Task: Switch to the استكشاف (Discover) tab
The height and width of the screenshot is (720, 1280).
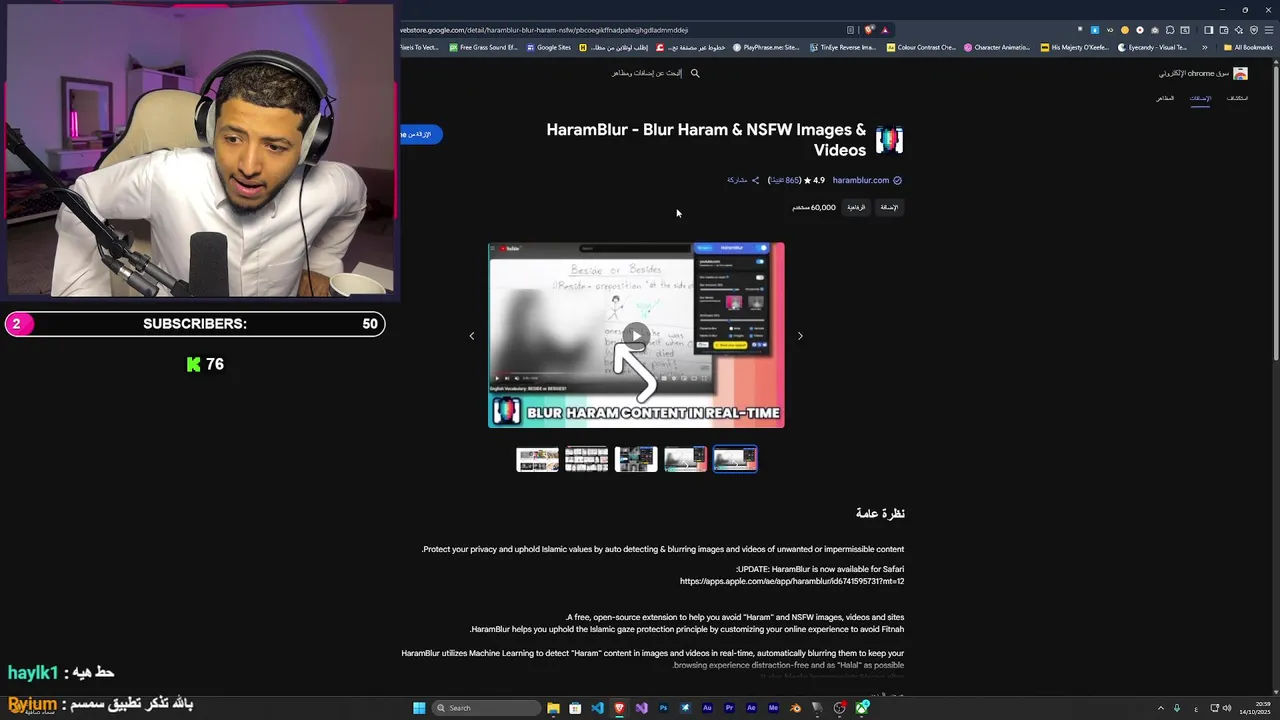Action: pyautogui.click(x=1237, y=98)
